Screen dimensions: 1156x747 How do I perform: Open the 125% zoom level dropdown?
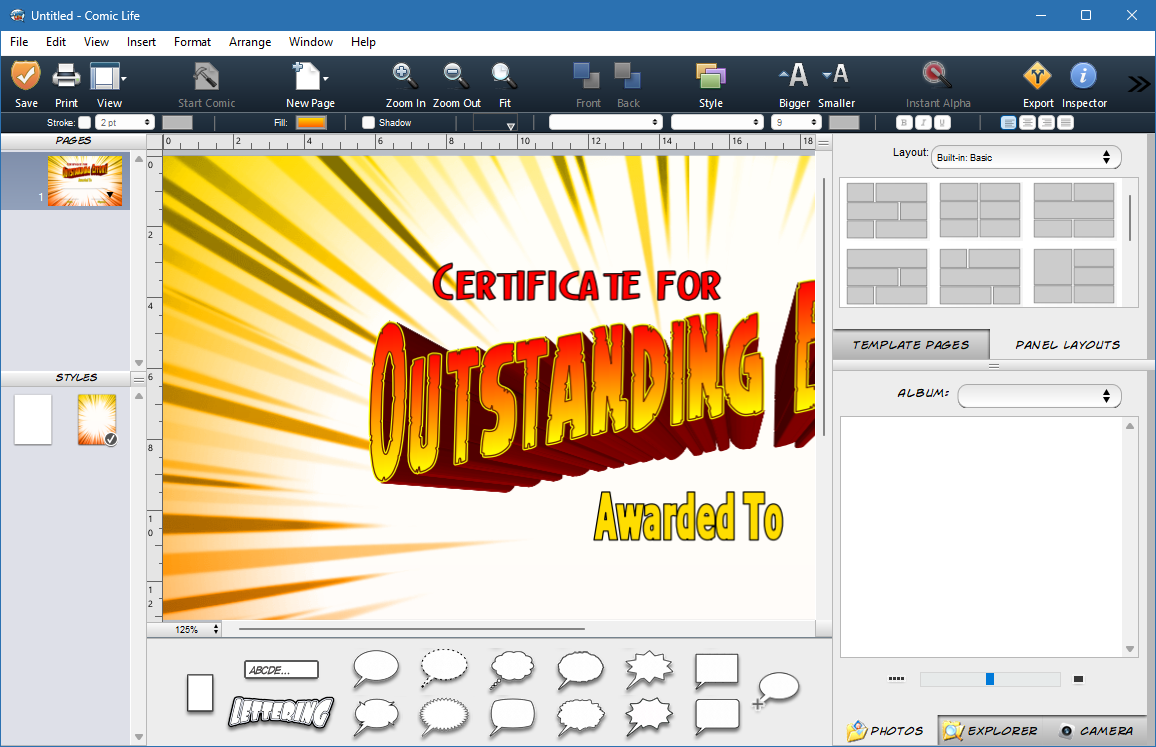[x=194, y=630]
